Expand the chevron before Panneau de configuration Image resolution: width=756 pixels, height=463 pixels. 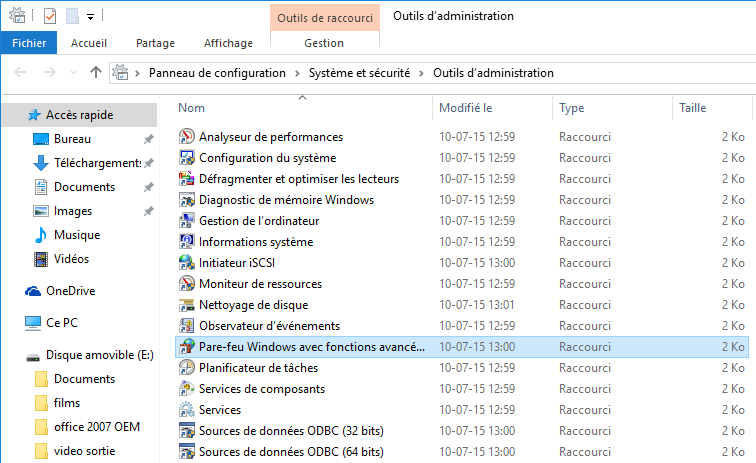click(137, 73)
